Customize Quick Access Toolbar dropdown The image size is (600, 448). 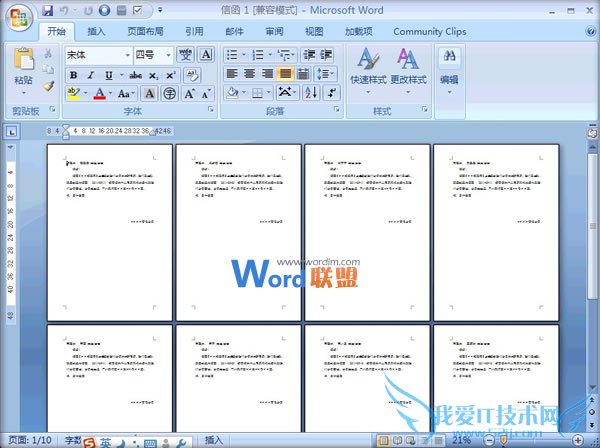(160, 10)
